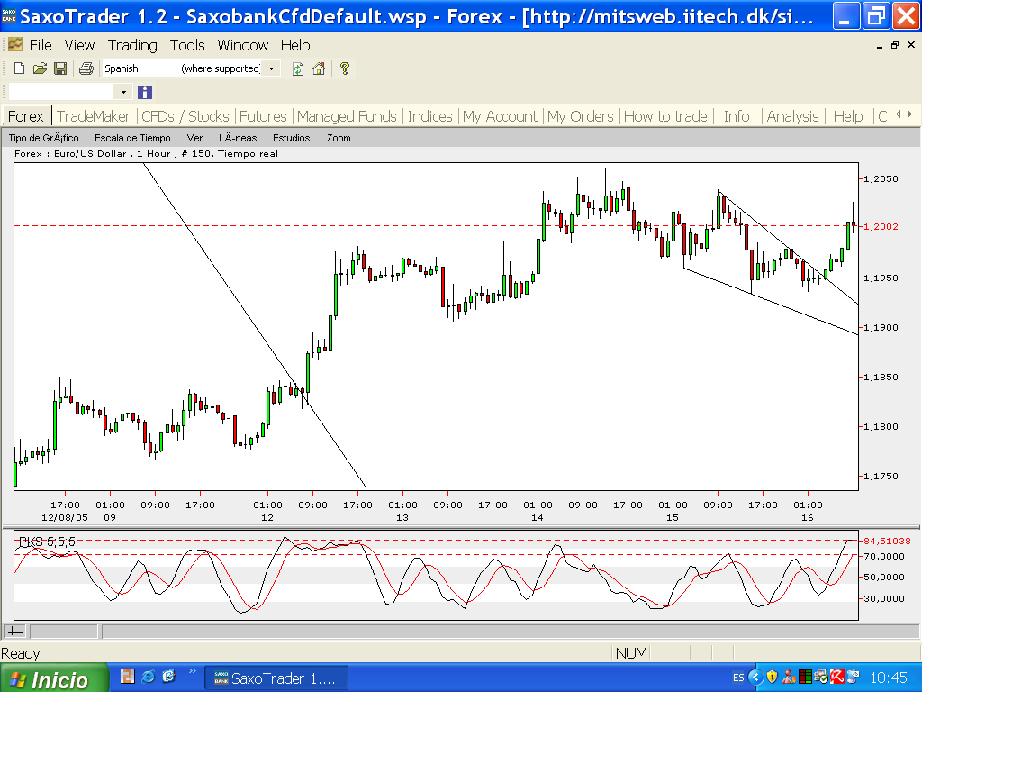Switch to the Help tab in the tab strip
The image size is (1024, 768).
point(848,116)
